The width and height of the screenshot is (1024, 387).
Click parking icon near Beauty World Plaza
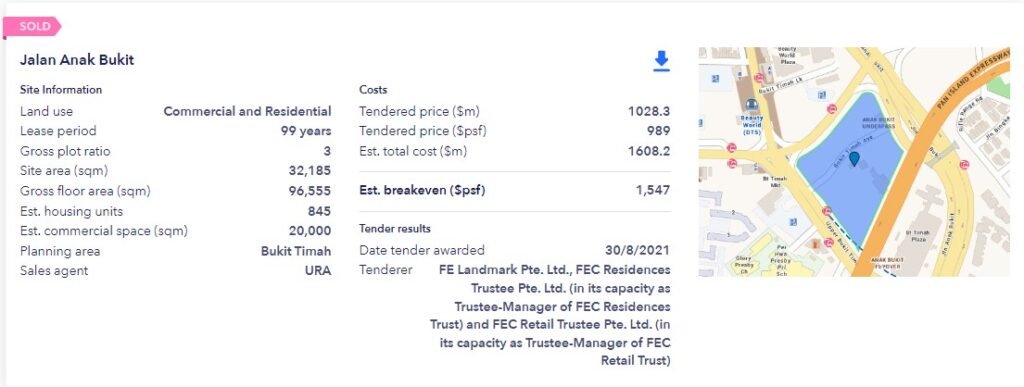click(822, 95)
